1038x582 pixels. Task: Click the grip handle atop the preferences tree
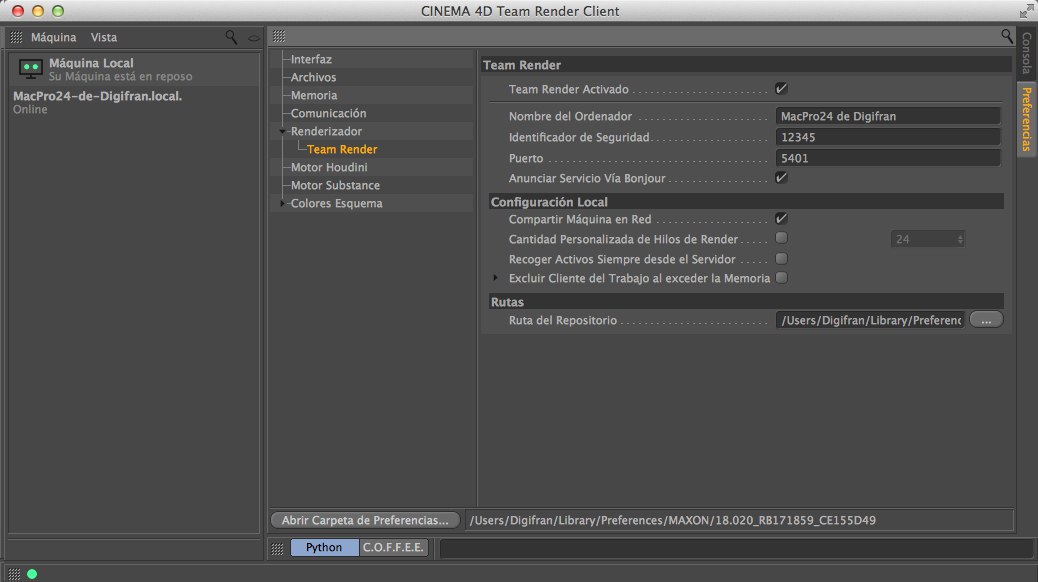pyautogui.click(x=279, y=36)
